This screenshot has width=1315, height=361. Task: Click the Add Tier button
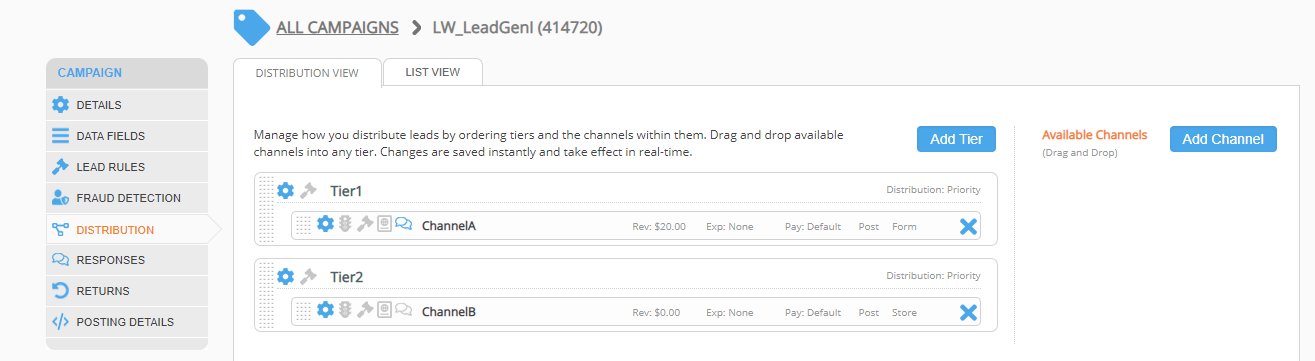click(956, 139)
